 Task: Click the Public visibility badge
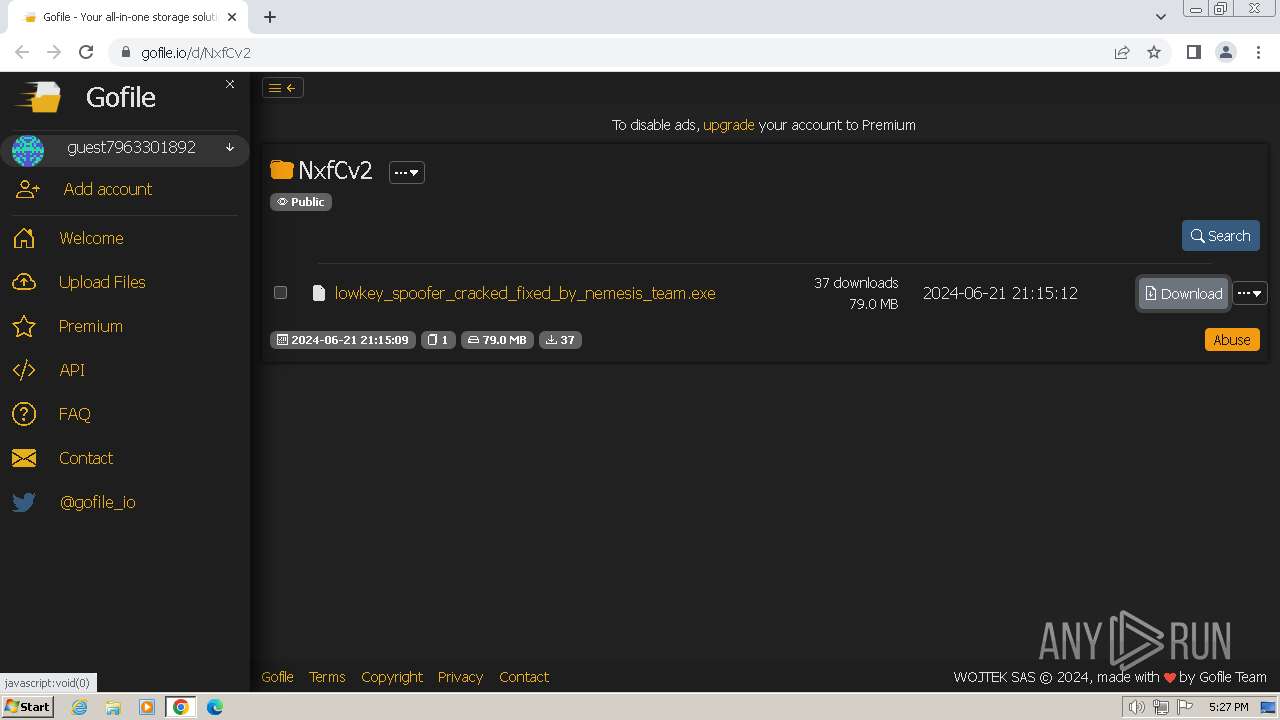click(x=301, y=202)
